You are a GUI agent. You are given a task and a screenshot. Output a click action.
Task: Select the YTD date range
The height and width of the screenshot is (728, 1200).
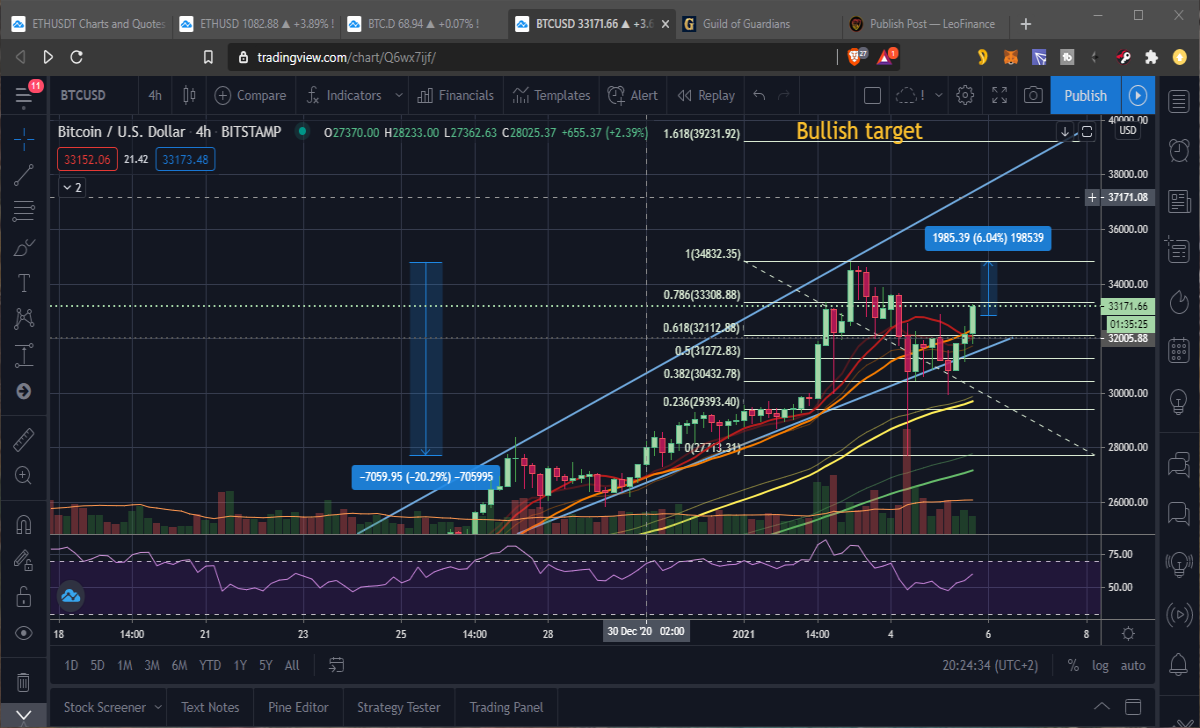coord(210,665)
